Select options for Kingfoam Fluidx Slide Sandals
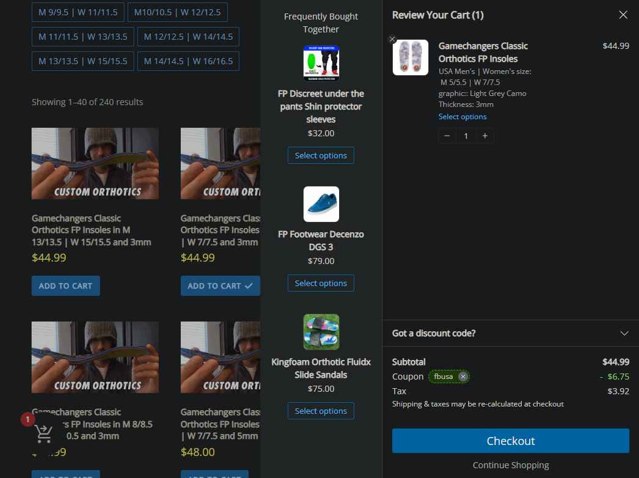Image resolution: width=639 pixels, height=478 pixels. pos(321,411)
